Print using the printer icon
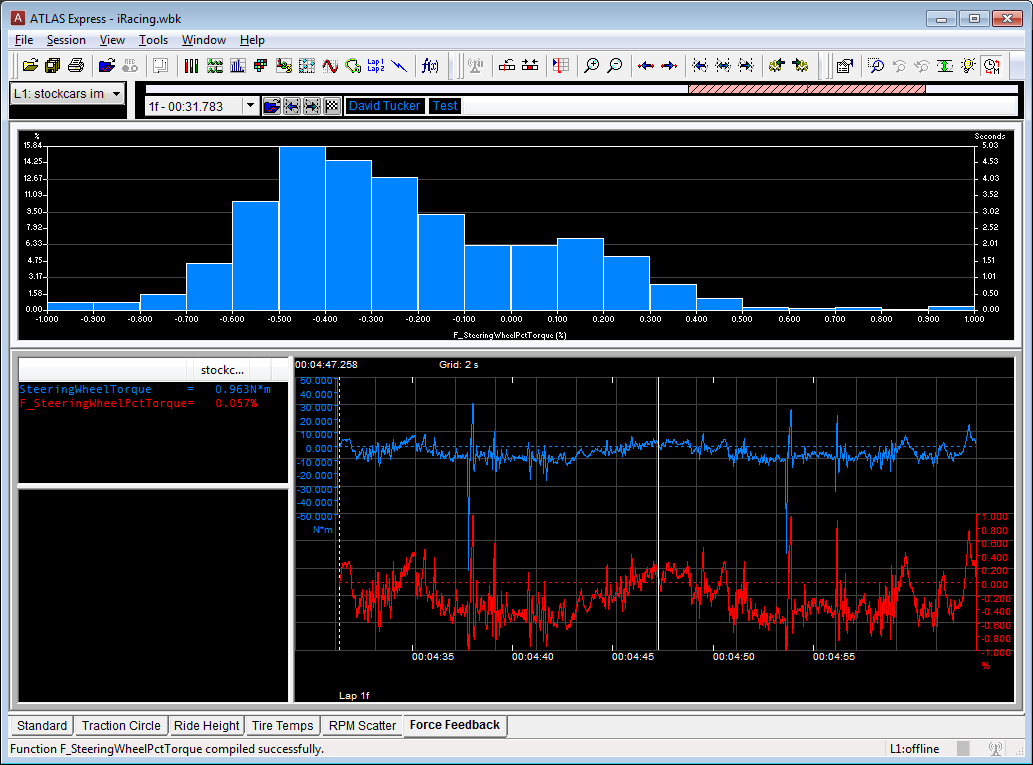1033x765 pixels. click(76, 65)
